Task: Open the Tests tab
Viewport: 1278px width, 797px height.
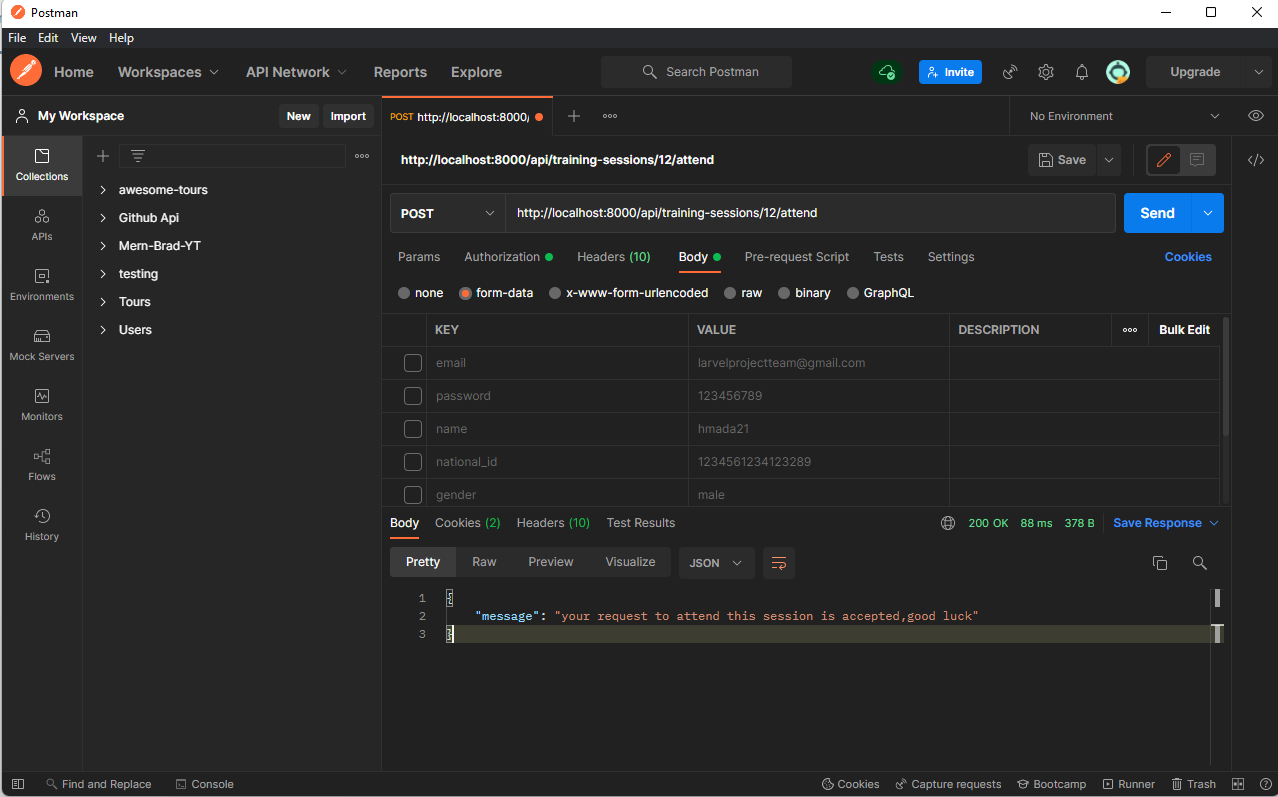Action: pyautogui.click(x=887, y=257)
